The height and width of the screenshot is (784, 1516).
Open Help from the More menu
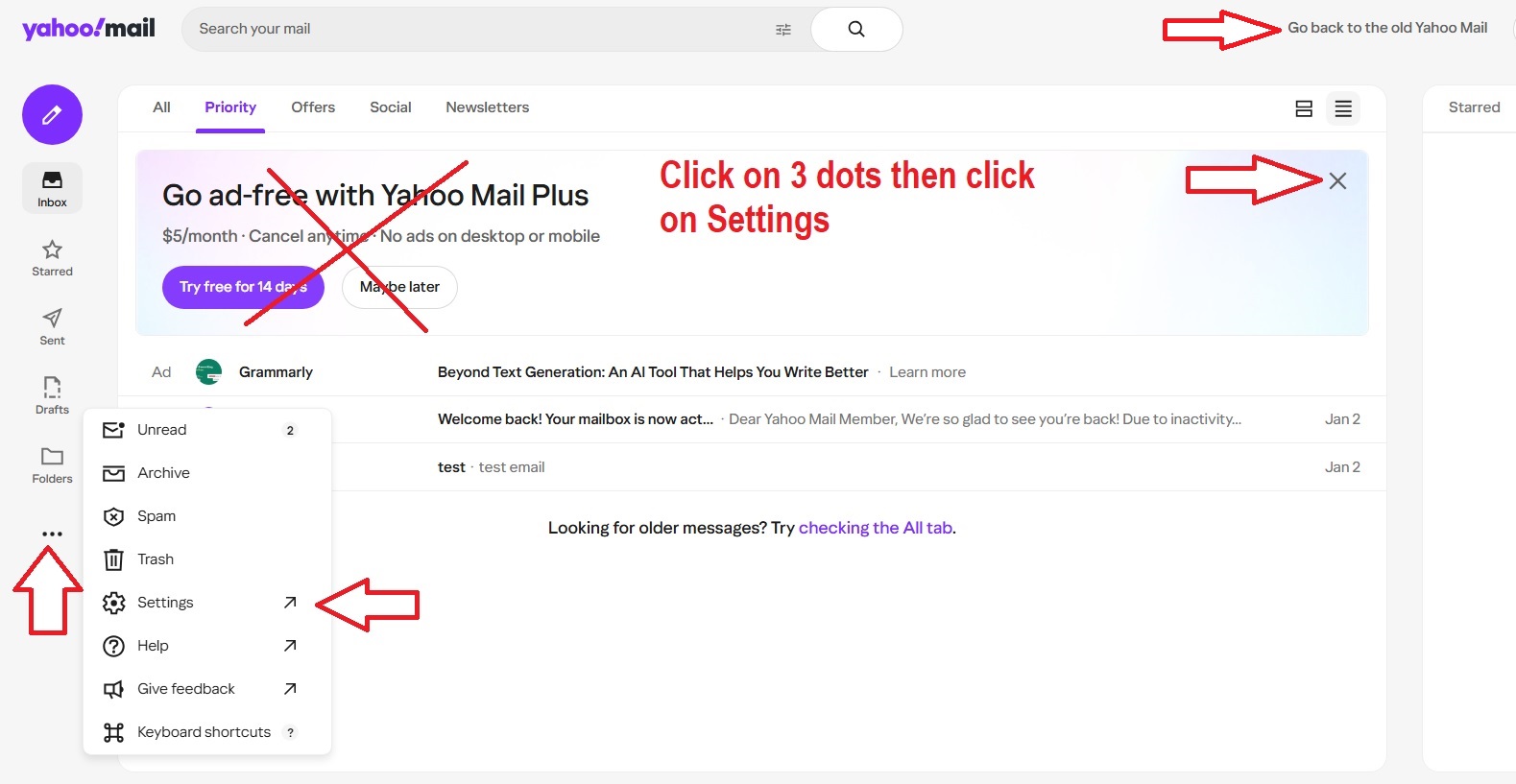206,646
